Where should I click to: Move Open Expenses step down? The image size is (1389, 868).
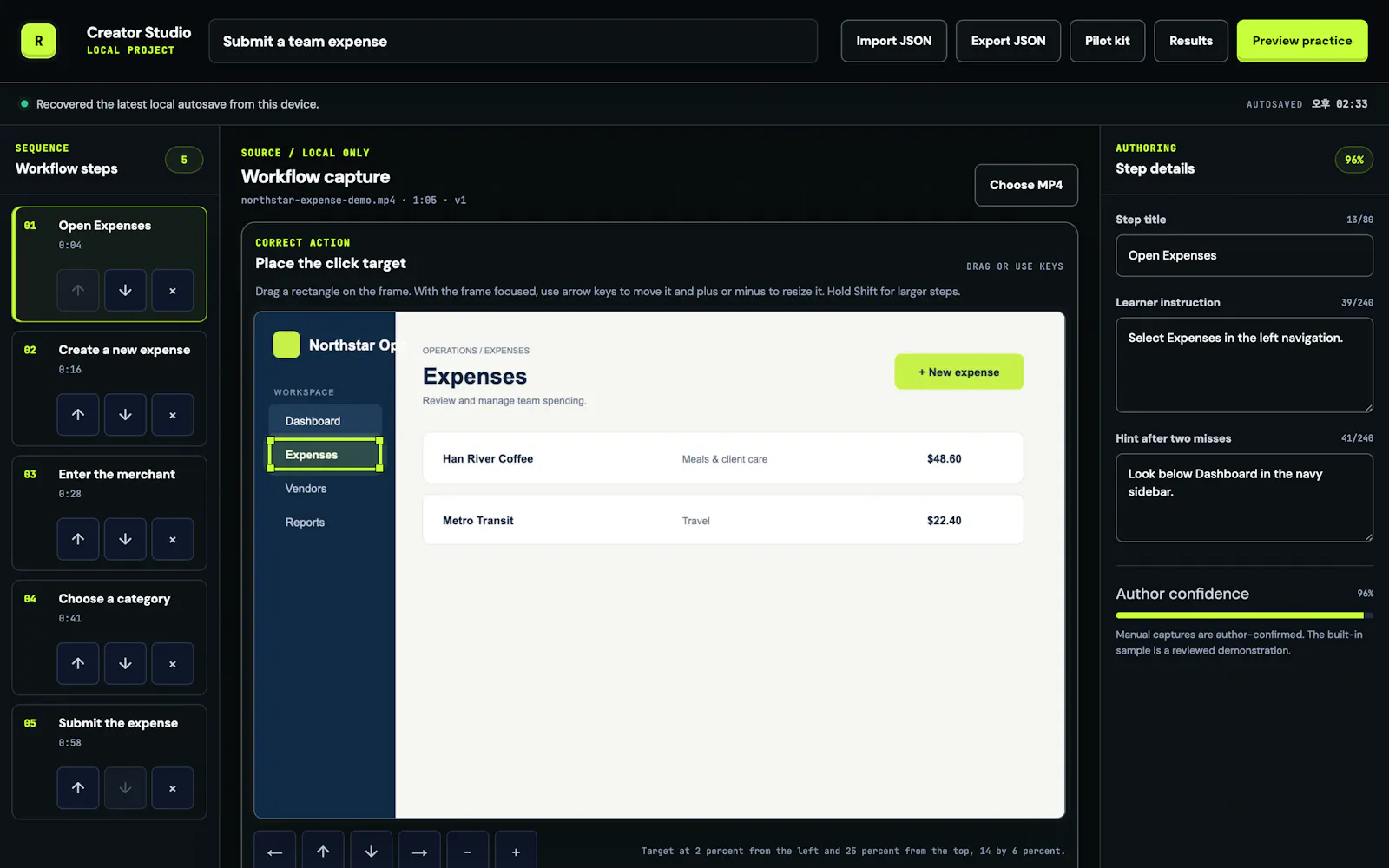[125, 290]
